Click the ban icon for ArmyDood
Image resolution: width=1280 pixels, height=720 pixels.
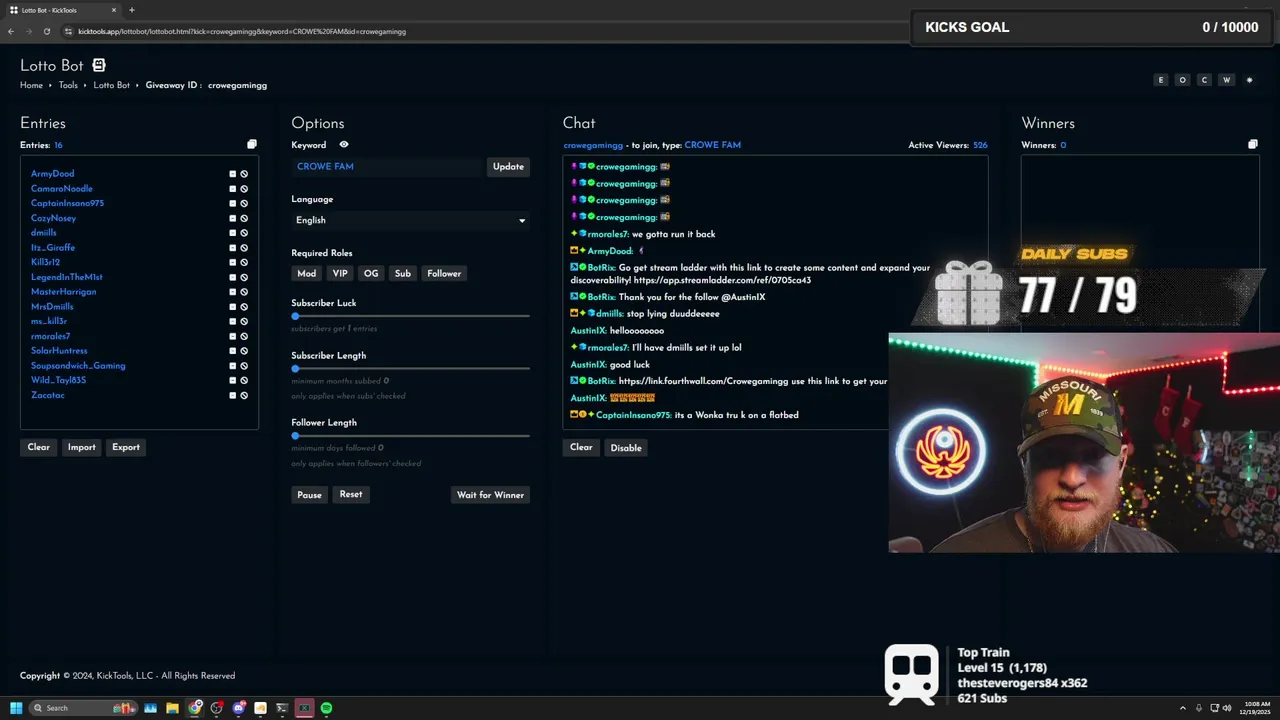pyautogui.click(x=244, y=174)
